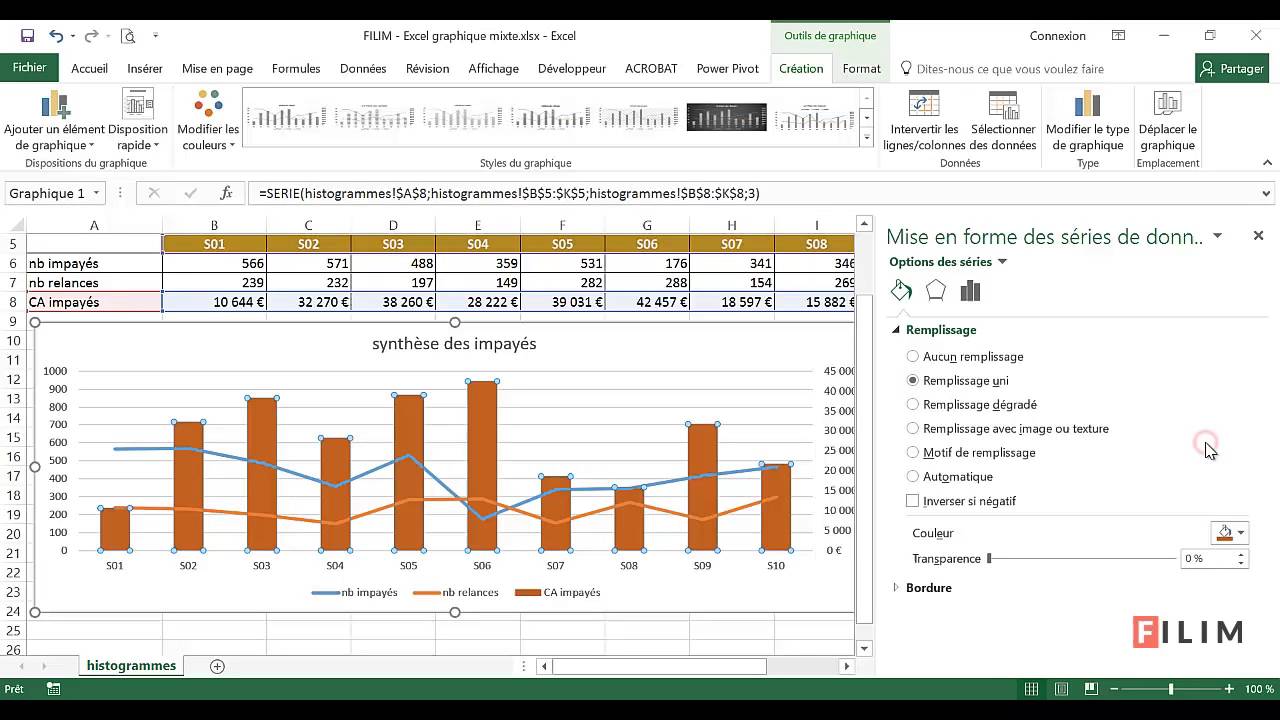Select Remplissage dégradé option
1280x720 pixels.
(x=972, y=404)
